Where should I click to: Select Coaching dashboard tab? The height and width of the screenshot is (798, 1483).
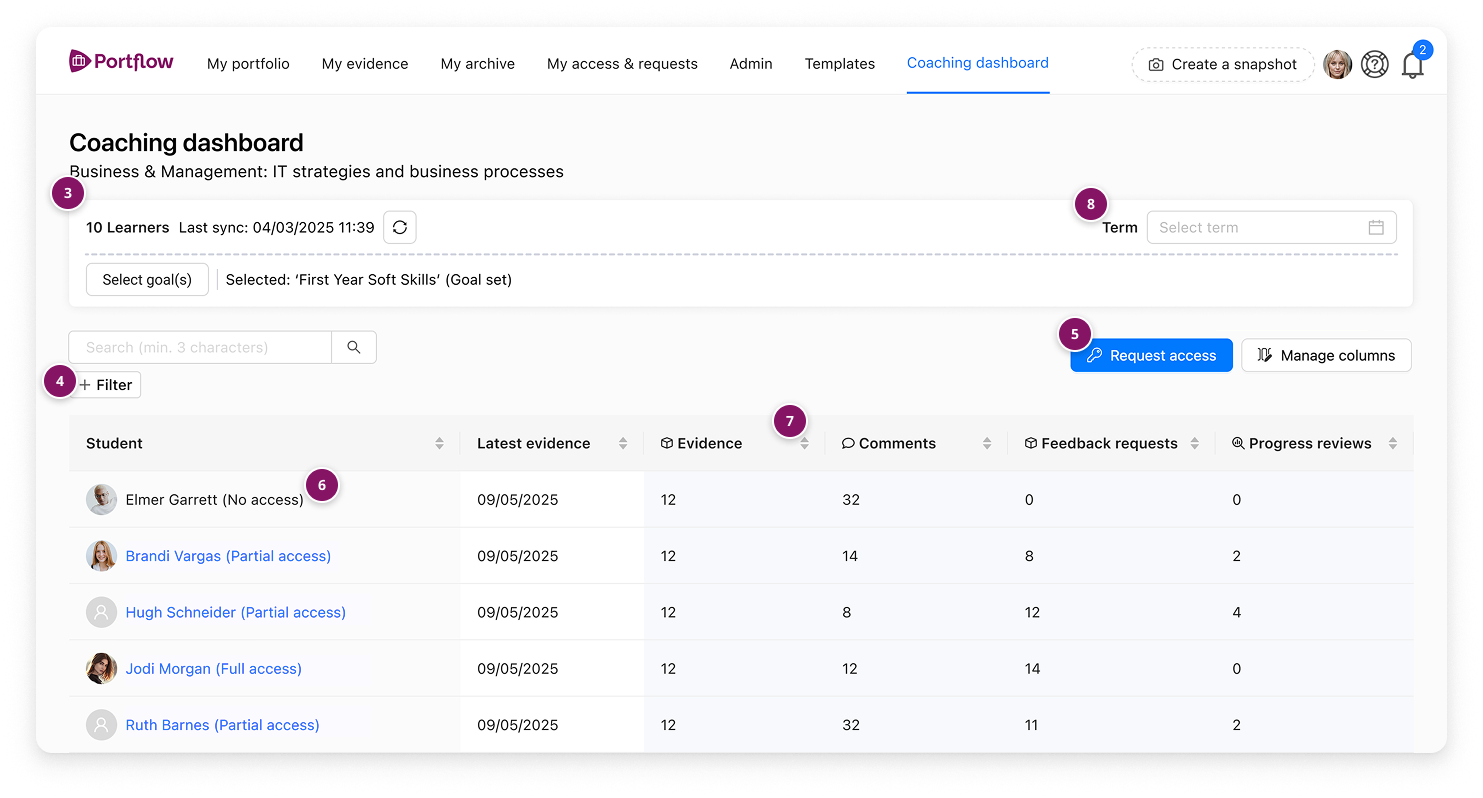coord(978,63)
